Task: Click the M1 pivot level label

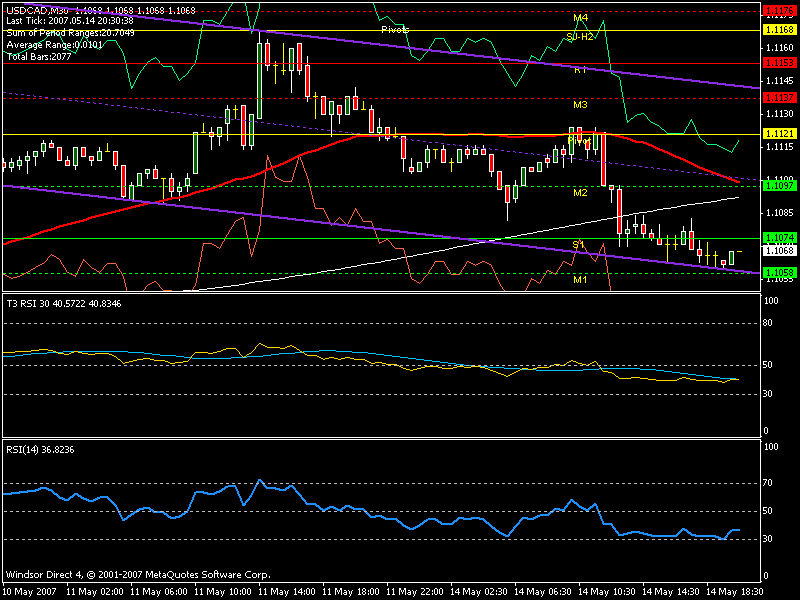Action: pyautogui.click(x=580, y=280)
